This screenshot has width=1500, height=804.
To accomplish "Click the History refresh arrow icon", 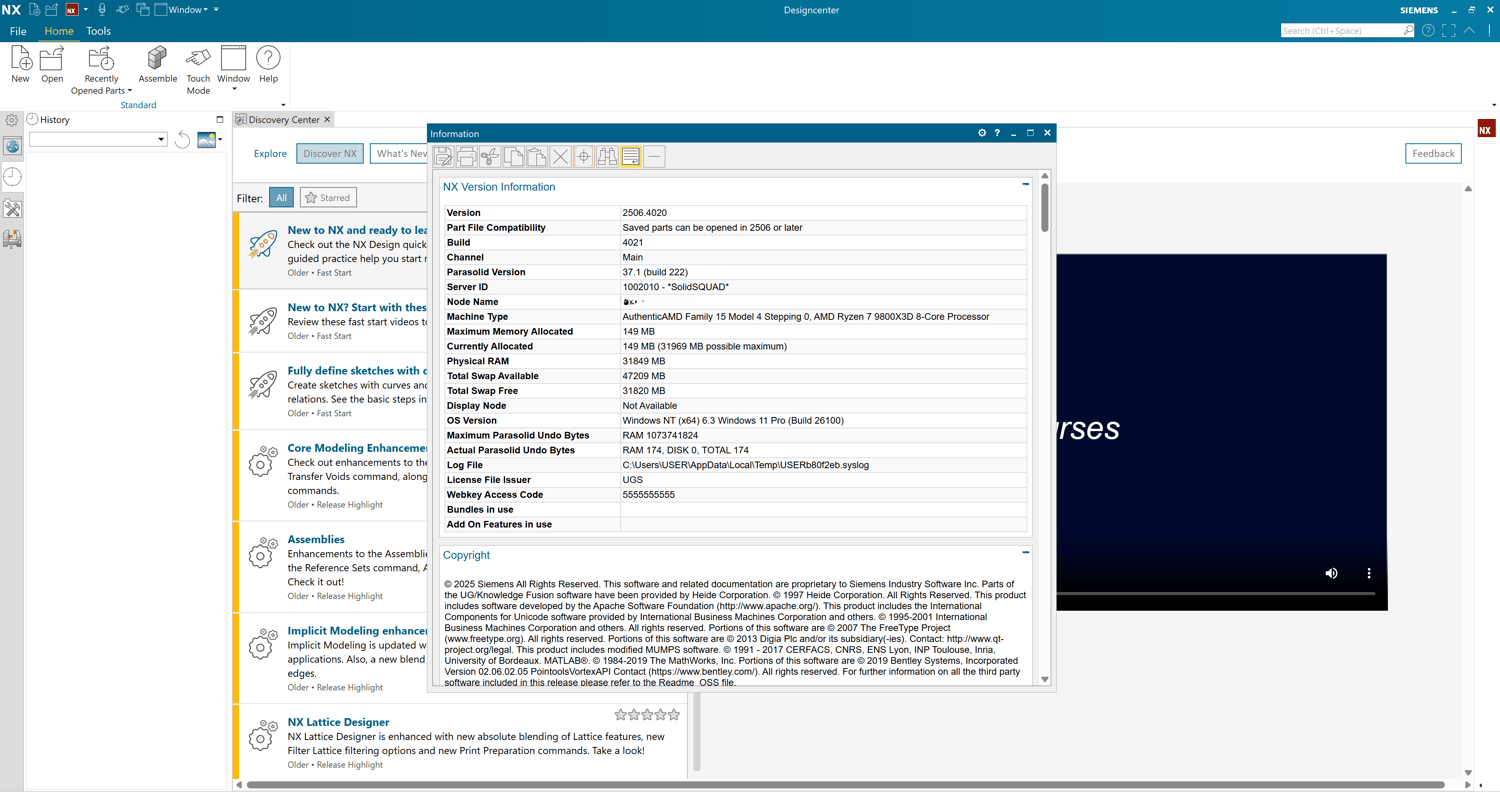I will 182,140.
